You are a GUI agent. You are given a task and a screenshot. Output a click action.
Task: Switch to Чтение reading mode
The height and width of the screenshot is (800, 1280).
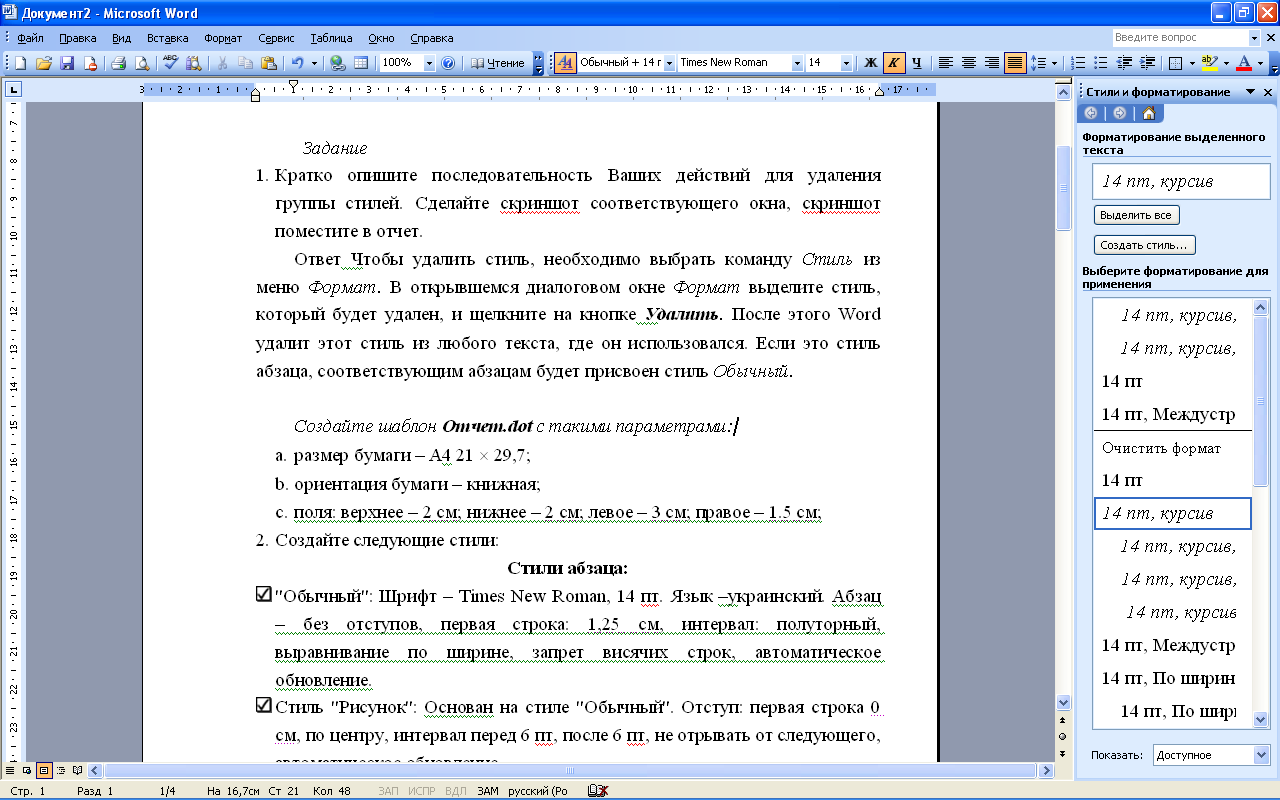tap(498, 63)
